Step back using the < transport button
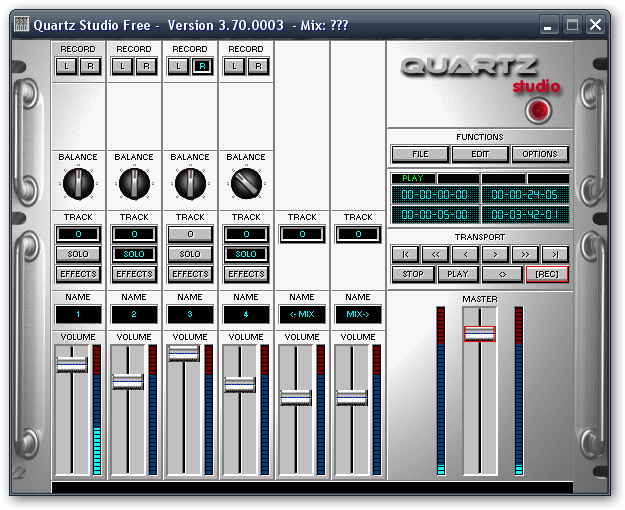Screen dimensions: 625x510 pyautogui.click(x=465, y=254)
